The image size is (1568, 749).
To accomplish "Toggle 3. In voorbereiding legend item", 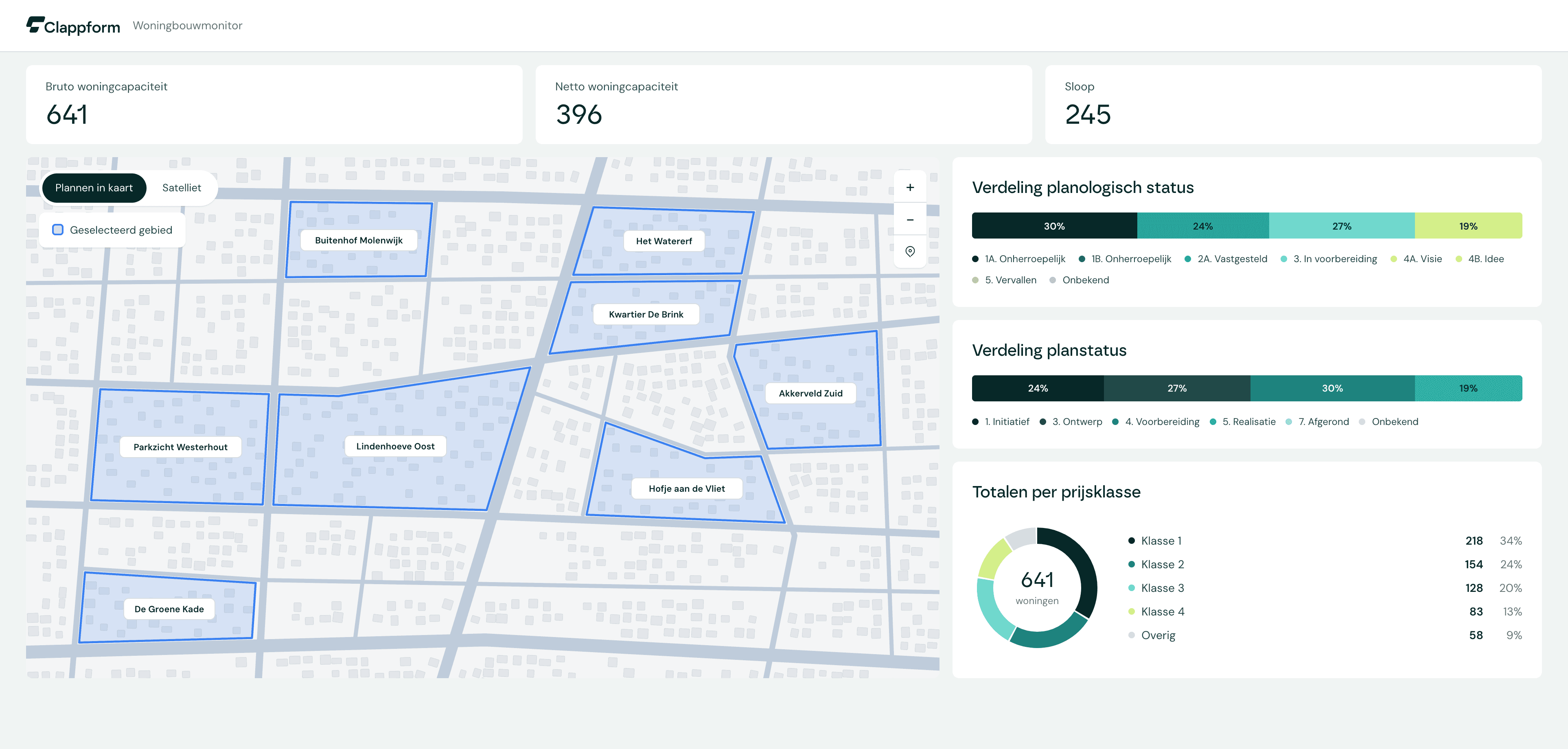I will 1329,259.
